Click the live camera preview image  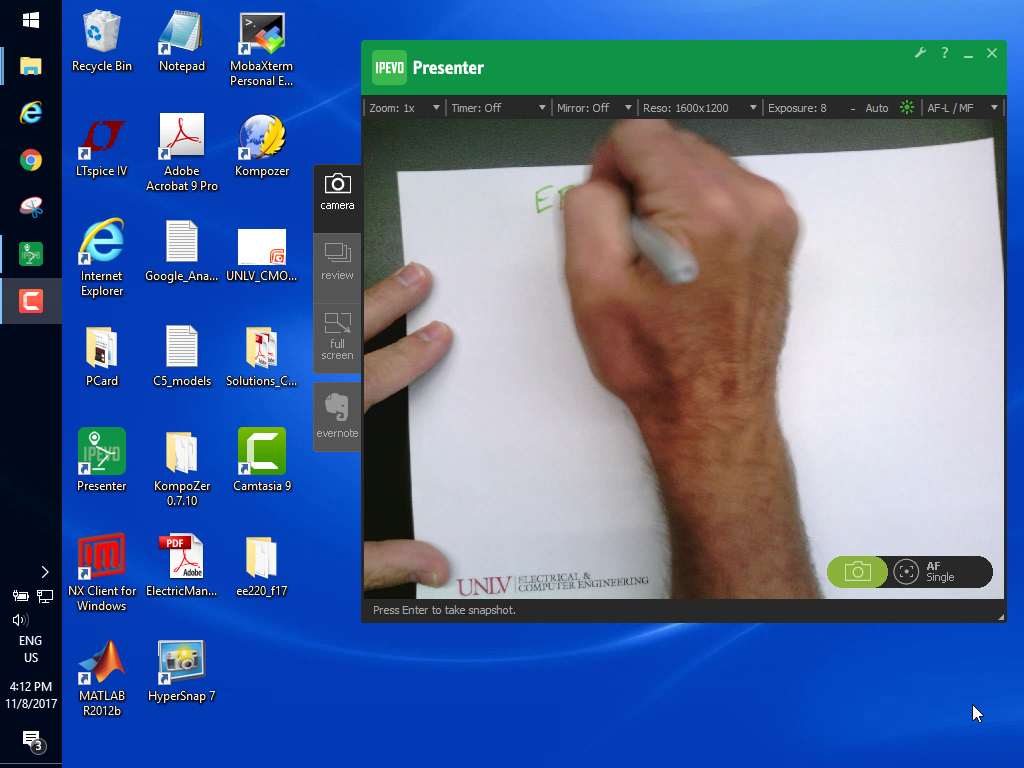(x=683, y=359)
